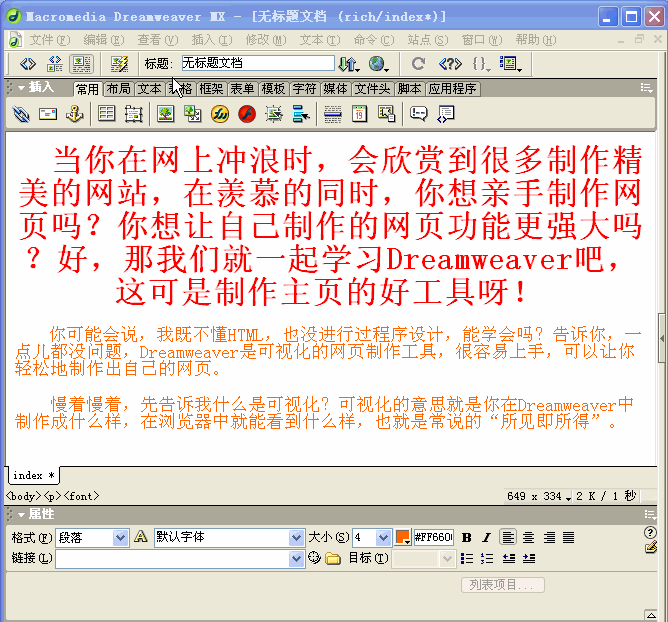
Task: Insert Rollover Image icon
Action: [274, 114]
